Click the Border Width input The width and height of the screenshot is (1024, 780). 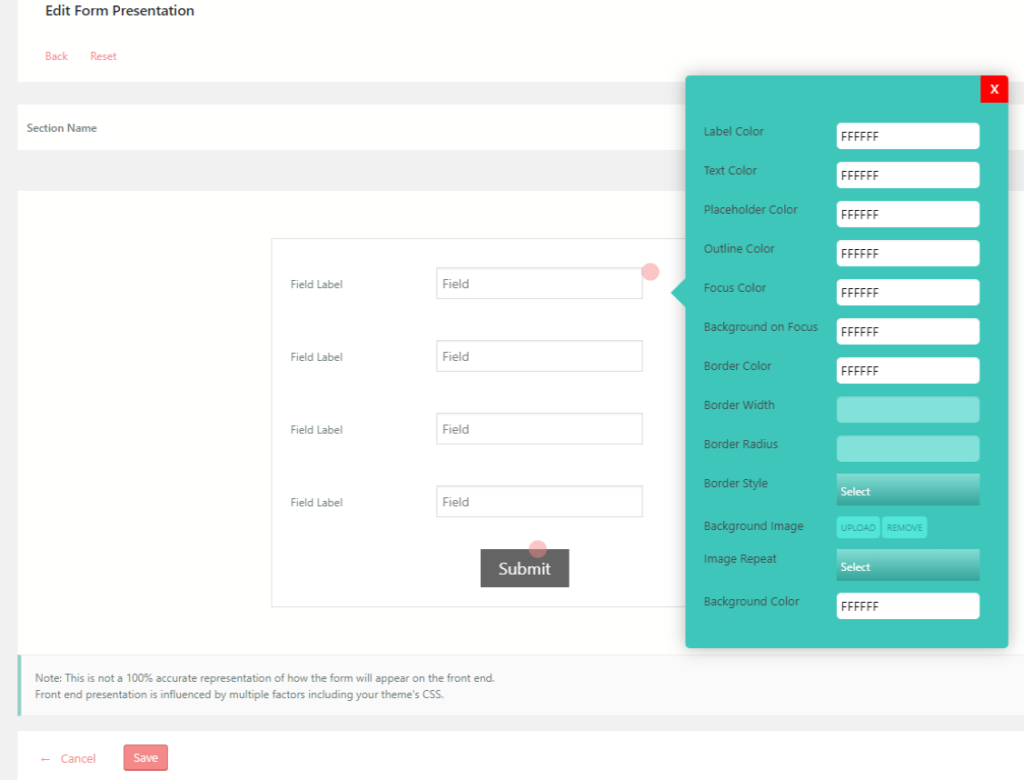[907, 409]
